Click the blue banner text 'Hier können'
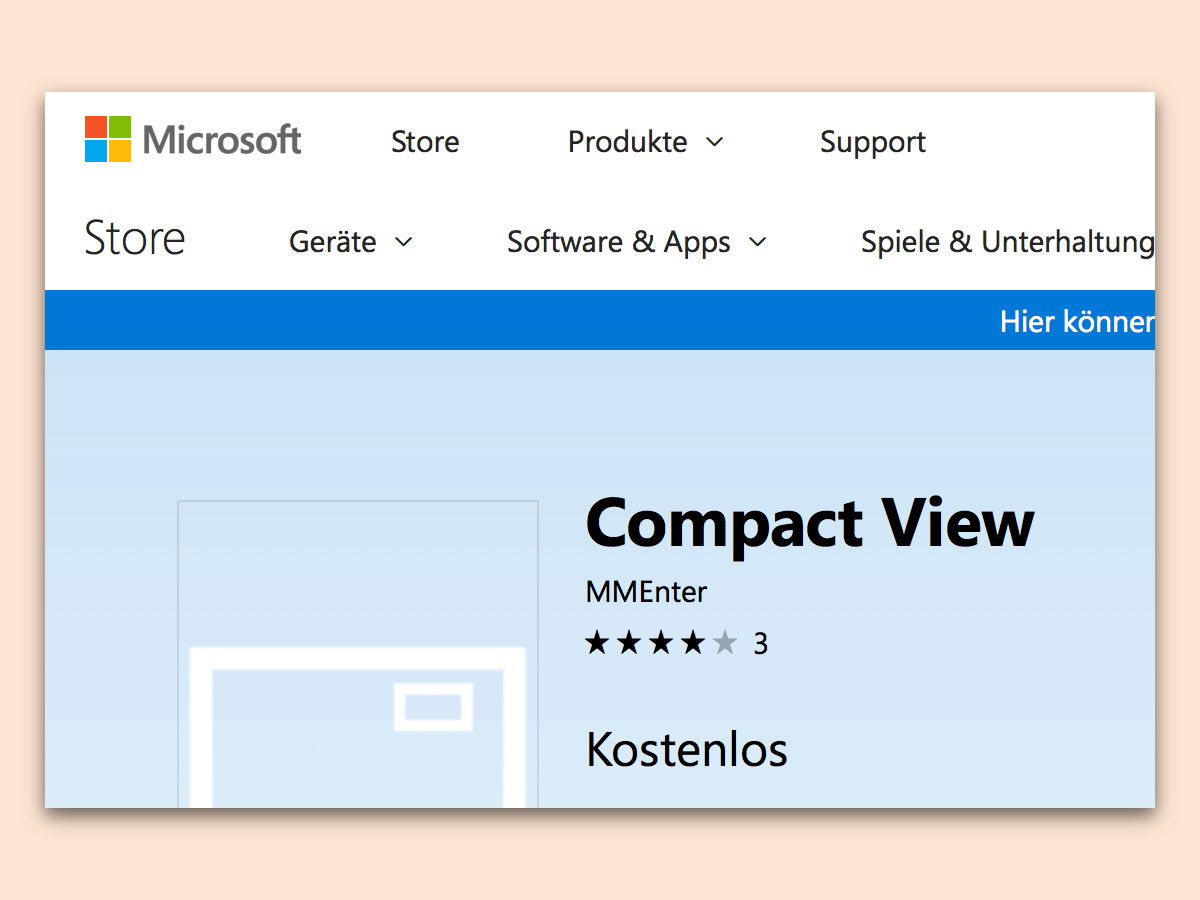The image size is (1200, 900). (x=1077, y=321)
